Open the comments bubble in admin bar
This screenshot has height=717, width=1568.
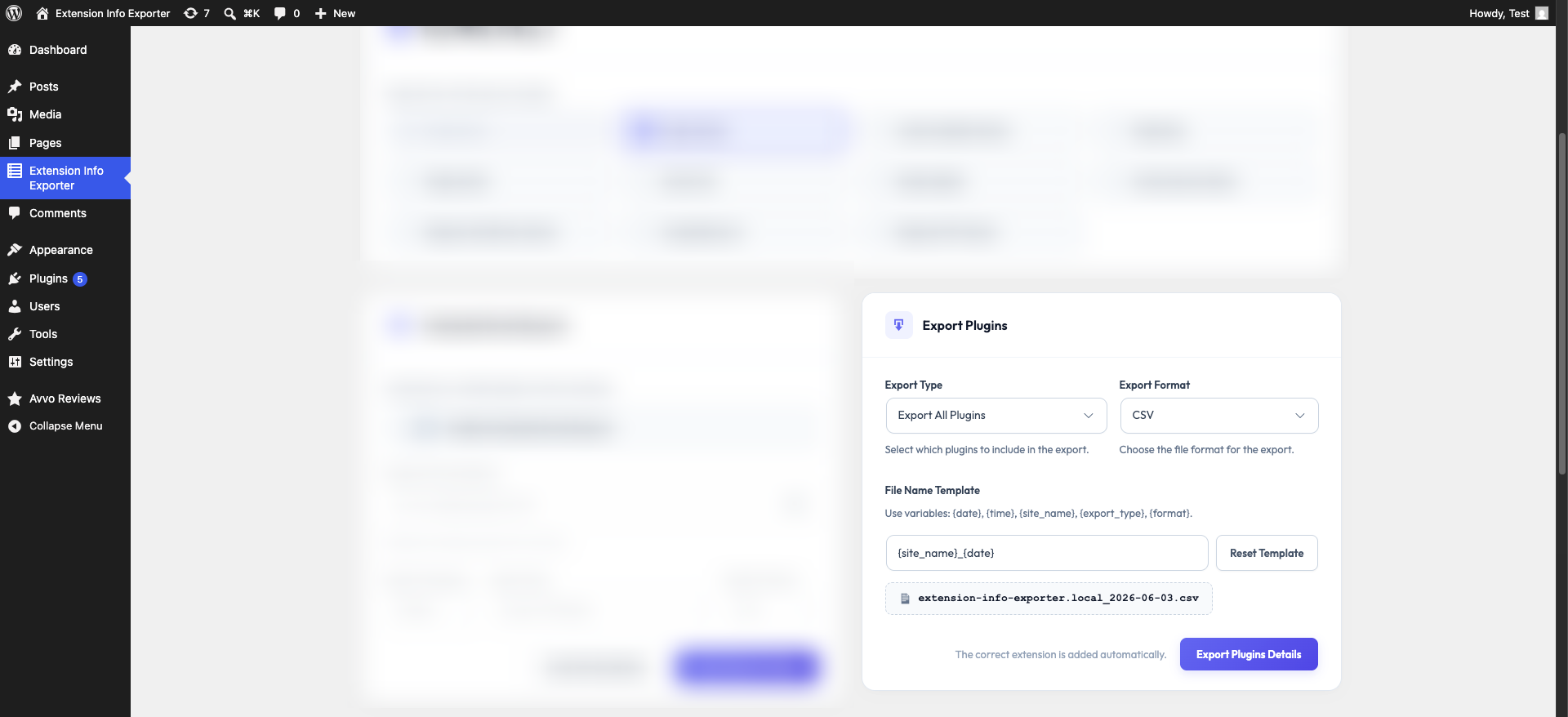[x=280, y=13]
